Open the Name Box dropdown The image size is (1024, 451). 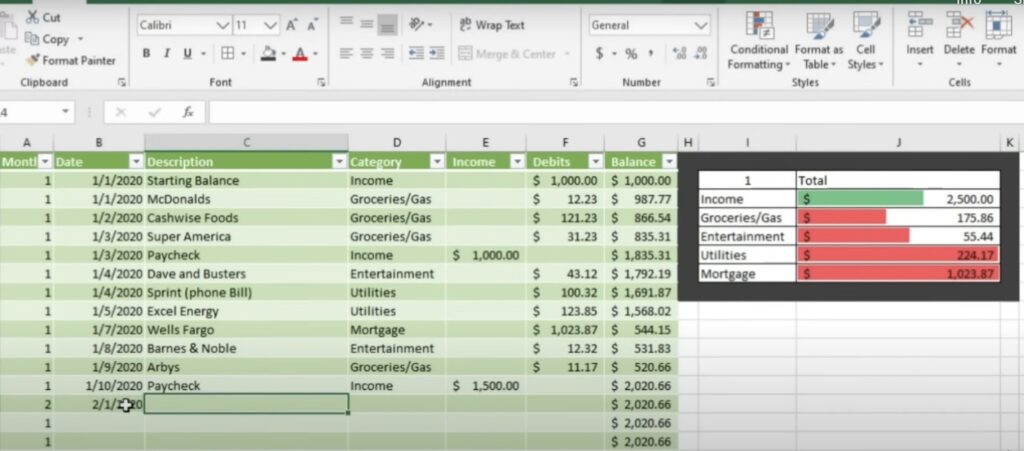point(65,112)
